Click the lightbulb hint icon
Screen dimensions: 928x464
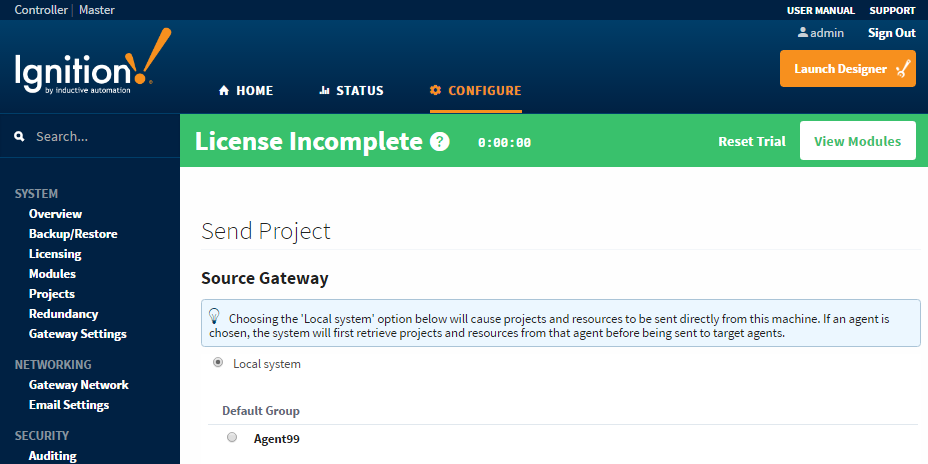(x=214, y=316)
